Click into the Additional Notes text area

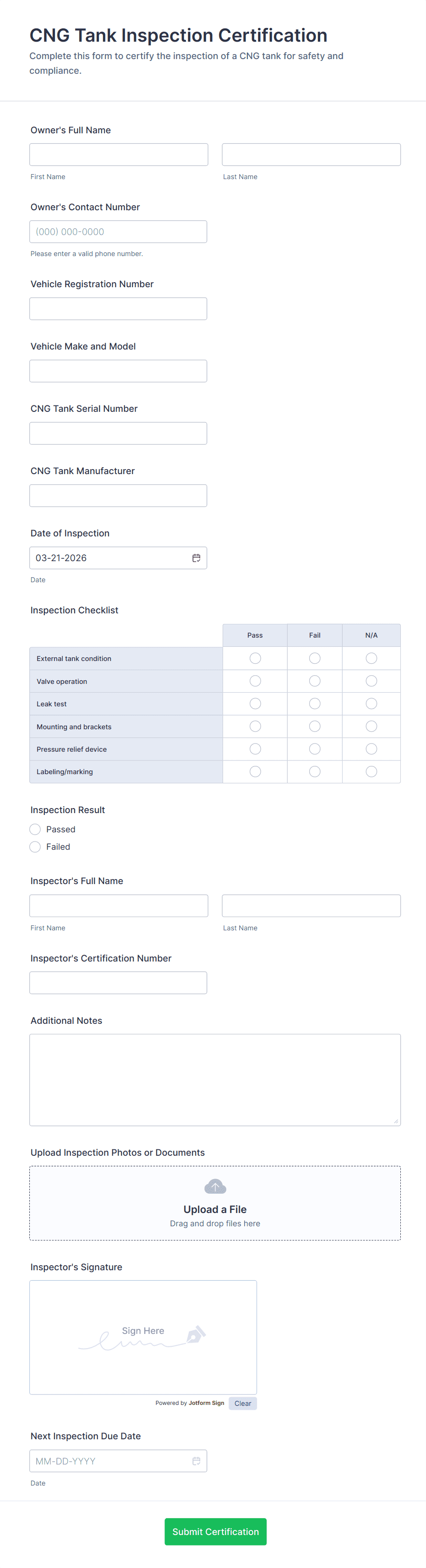(x=215, y=1079)
